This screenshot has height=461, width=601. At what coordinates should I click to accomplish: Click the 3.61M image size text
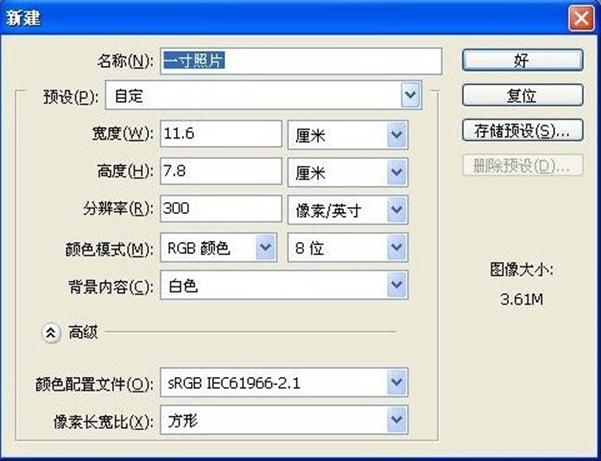522,299
